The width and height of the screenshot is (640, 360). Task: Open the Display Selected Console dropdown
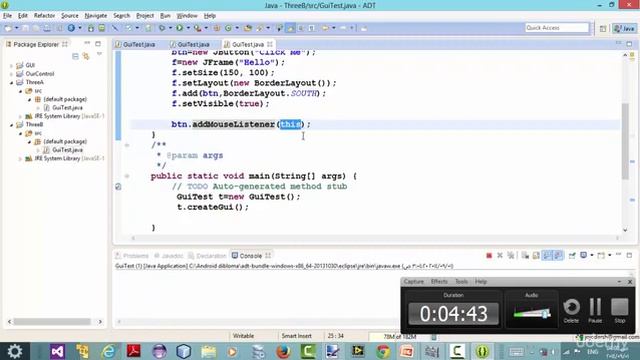[591, 256]
